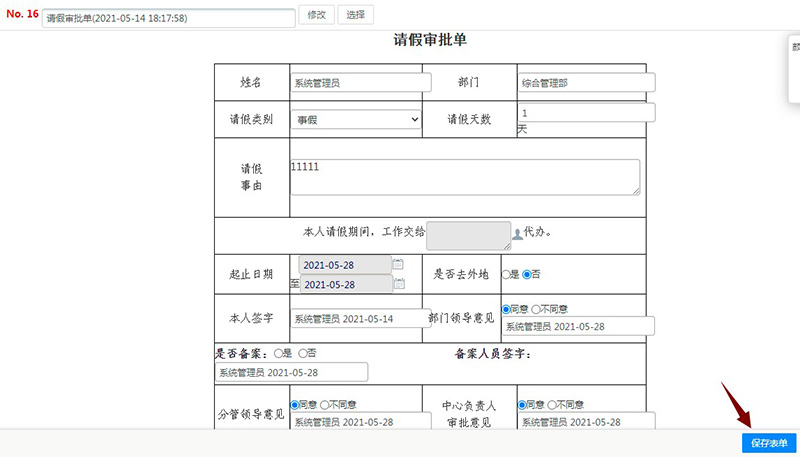Click the 起止日期 label cell
This screenshot has width=800, height=457.
coord(252,274)
